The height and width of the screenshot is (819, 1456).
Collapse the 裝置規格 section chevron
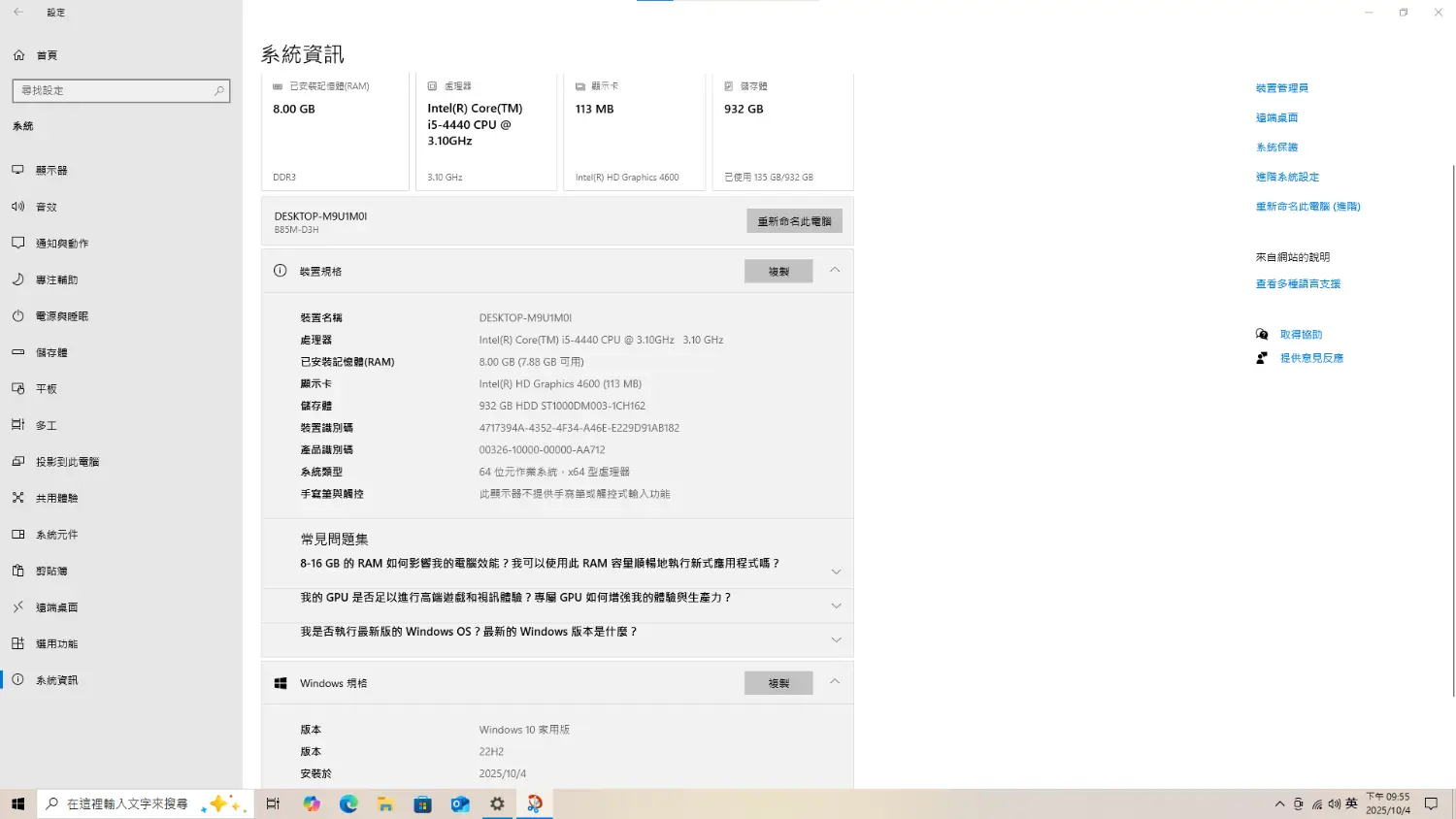tap(835, 271)
